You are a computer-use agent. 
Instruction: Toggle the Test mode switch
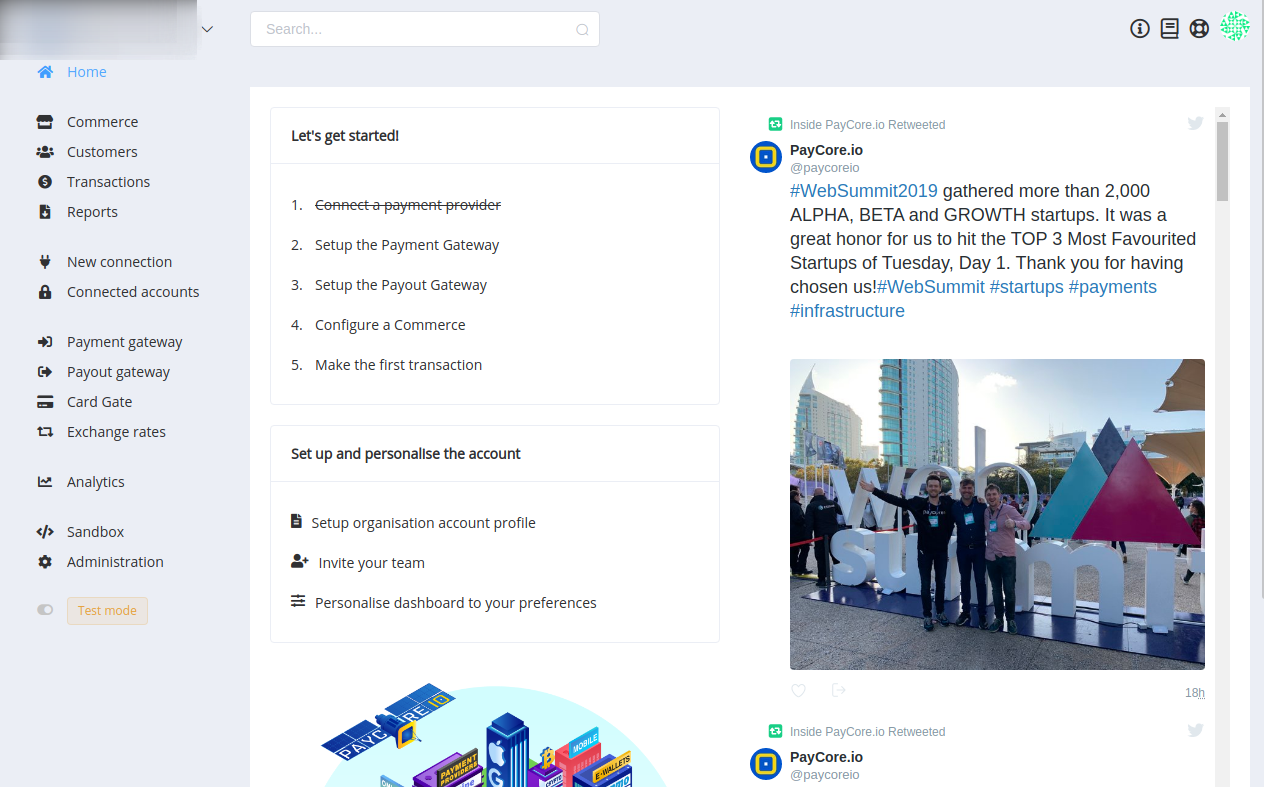click(x=45, y=610)
